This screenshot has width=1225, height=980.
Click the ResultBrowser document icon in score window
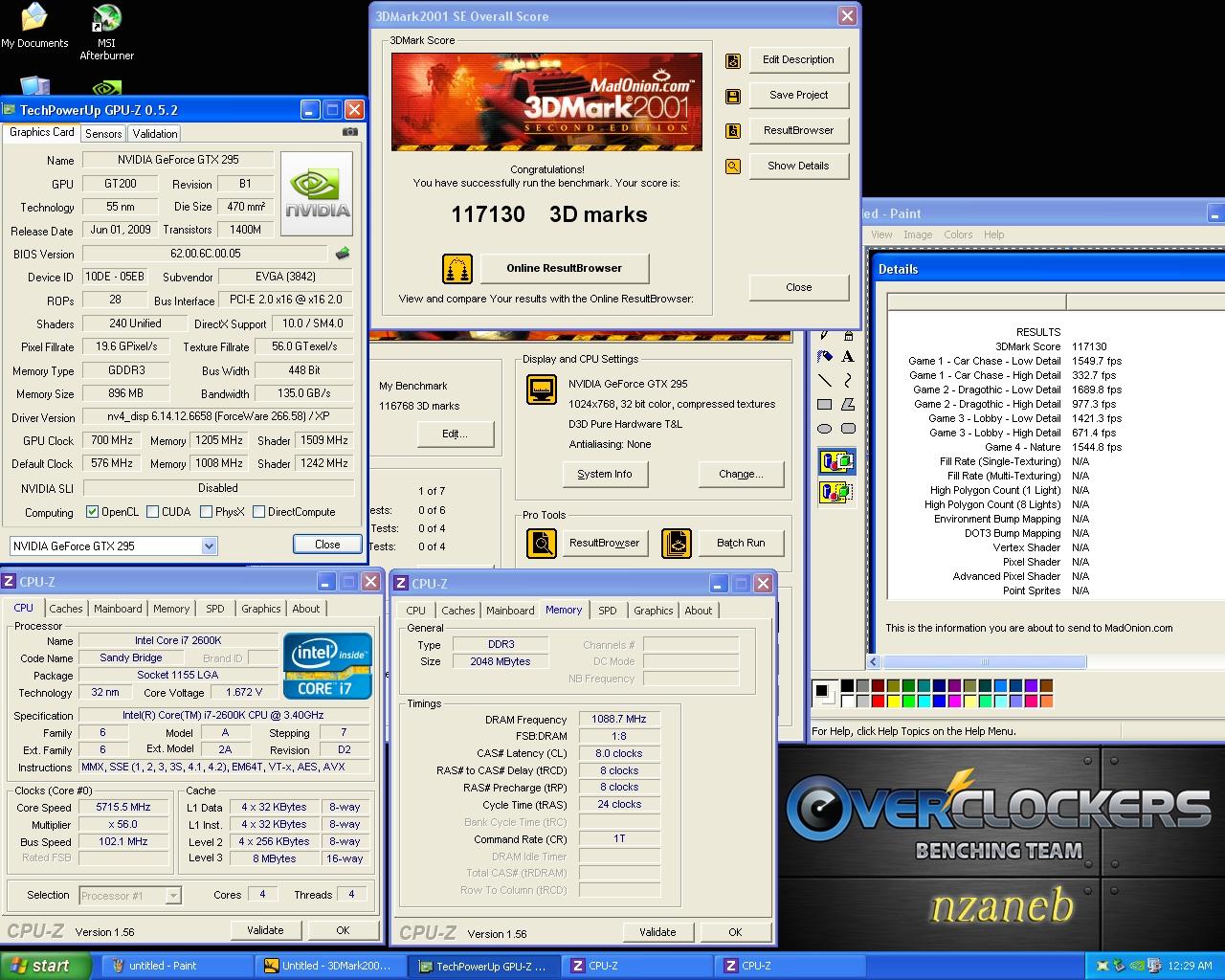pyautogui.click(x=733, y=131)
